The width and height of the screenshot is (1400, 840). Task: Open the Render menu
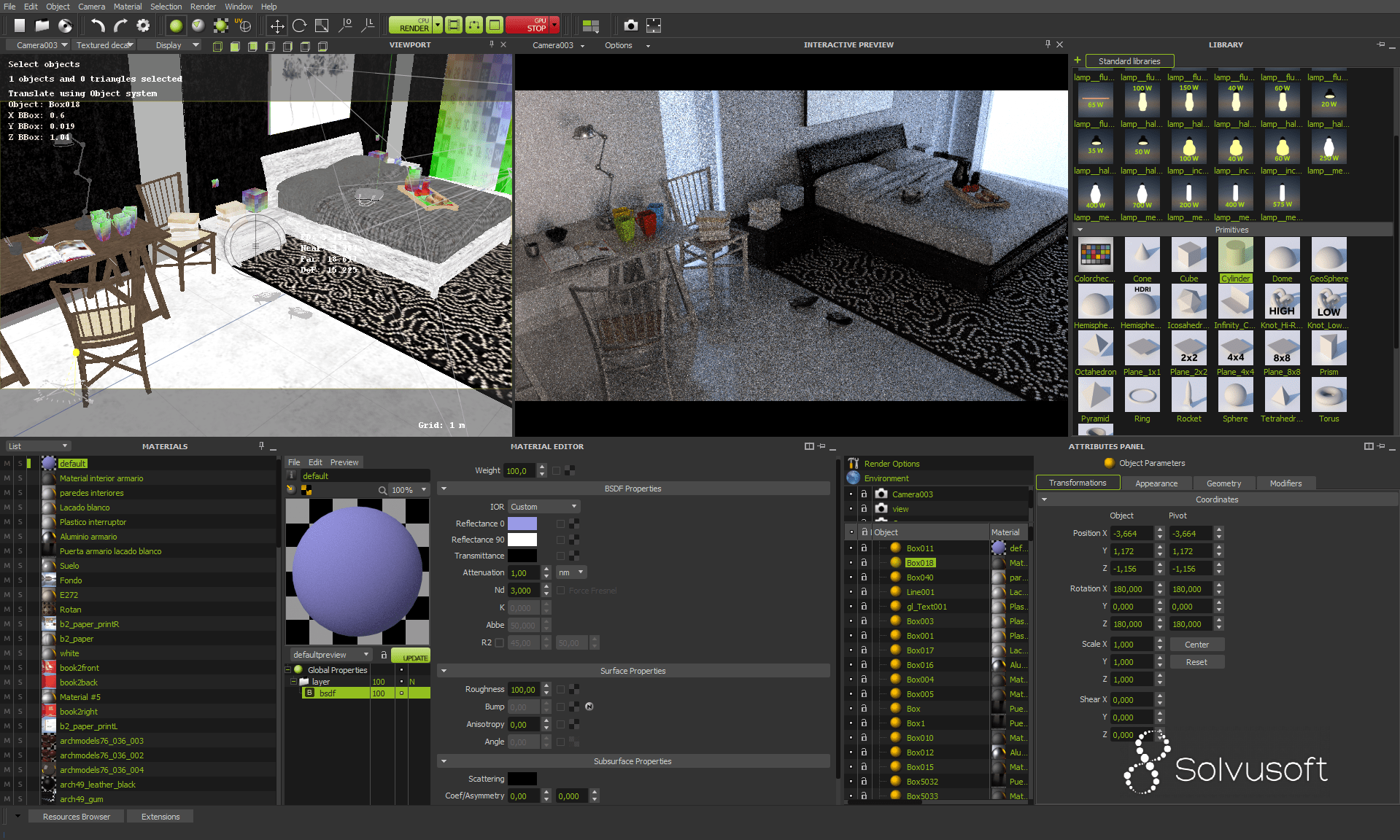tap(203, 7)
